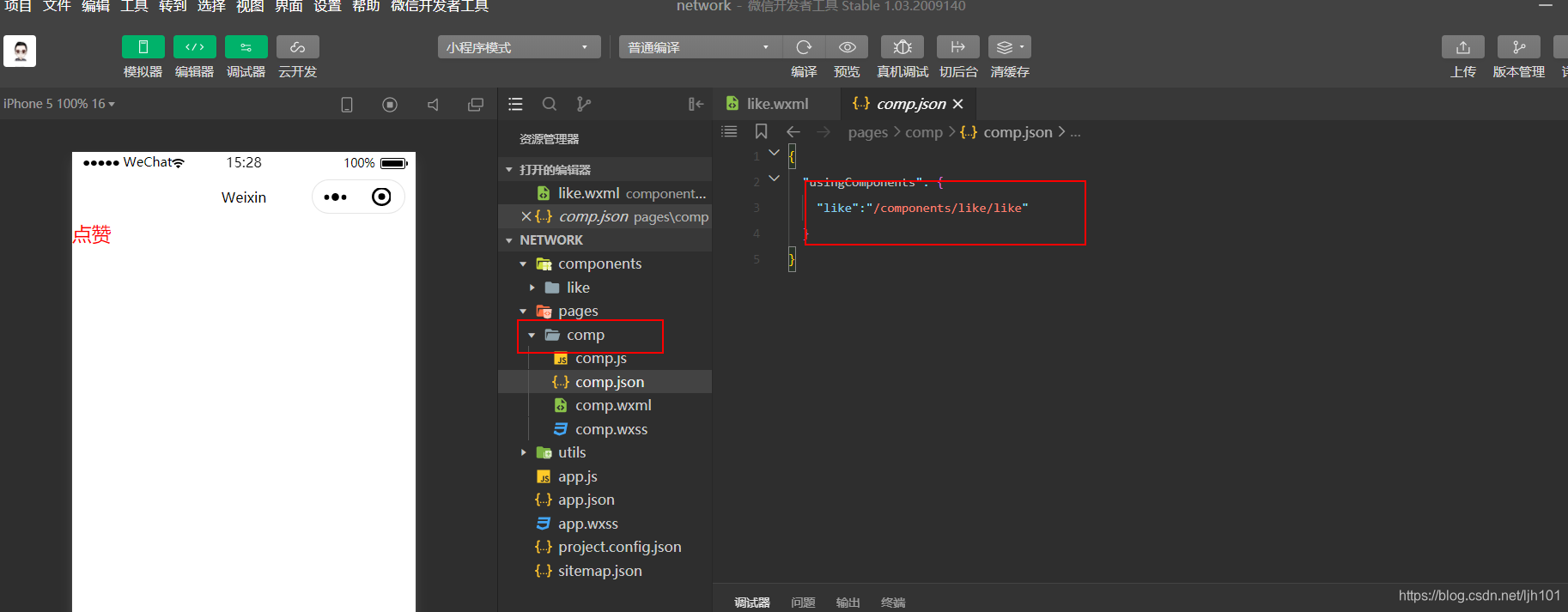
Task: Click the bookmark icon in breadcrumb bar
Action: [761, 131]
